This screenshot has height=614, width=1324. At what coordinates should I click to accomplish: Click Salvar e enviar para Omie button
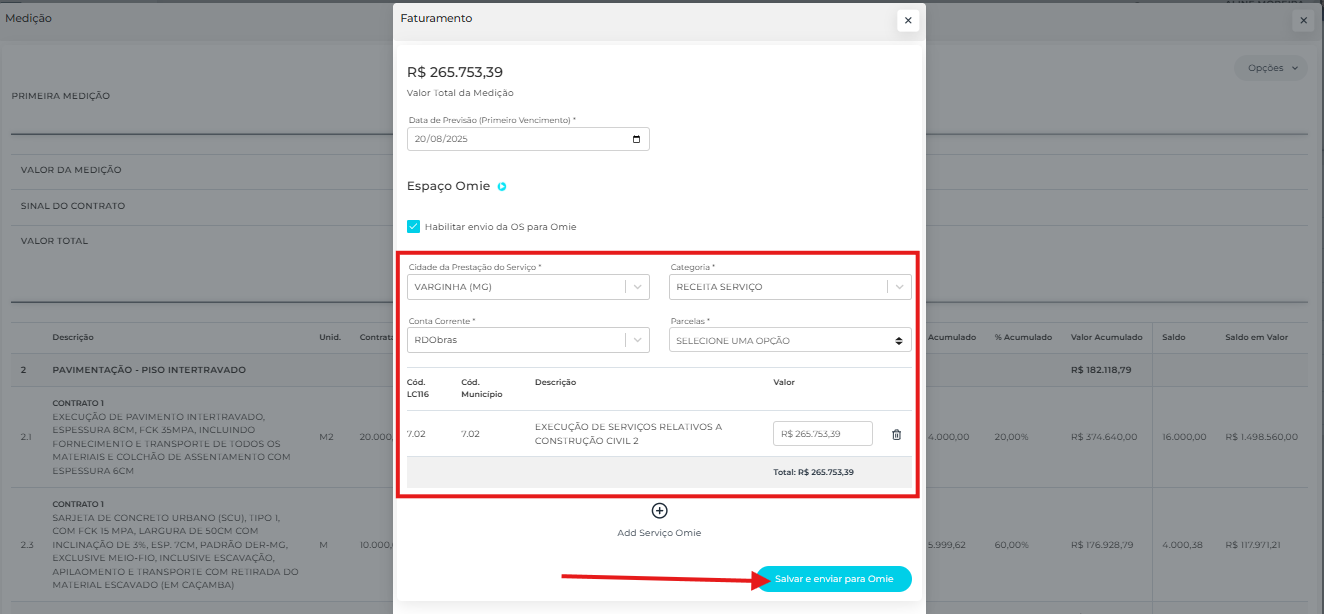[x=833, y=579]
